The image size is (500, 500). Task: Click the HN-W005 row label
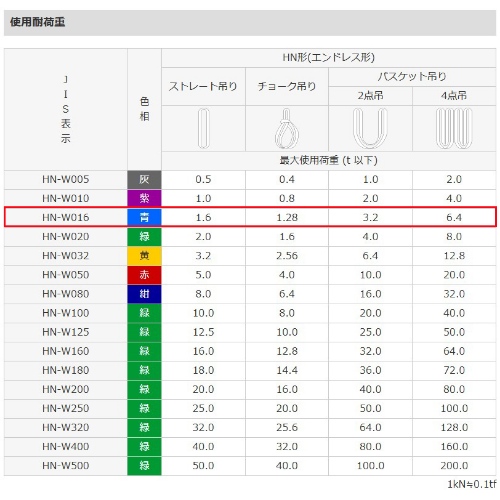pos(66,179)
